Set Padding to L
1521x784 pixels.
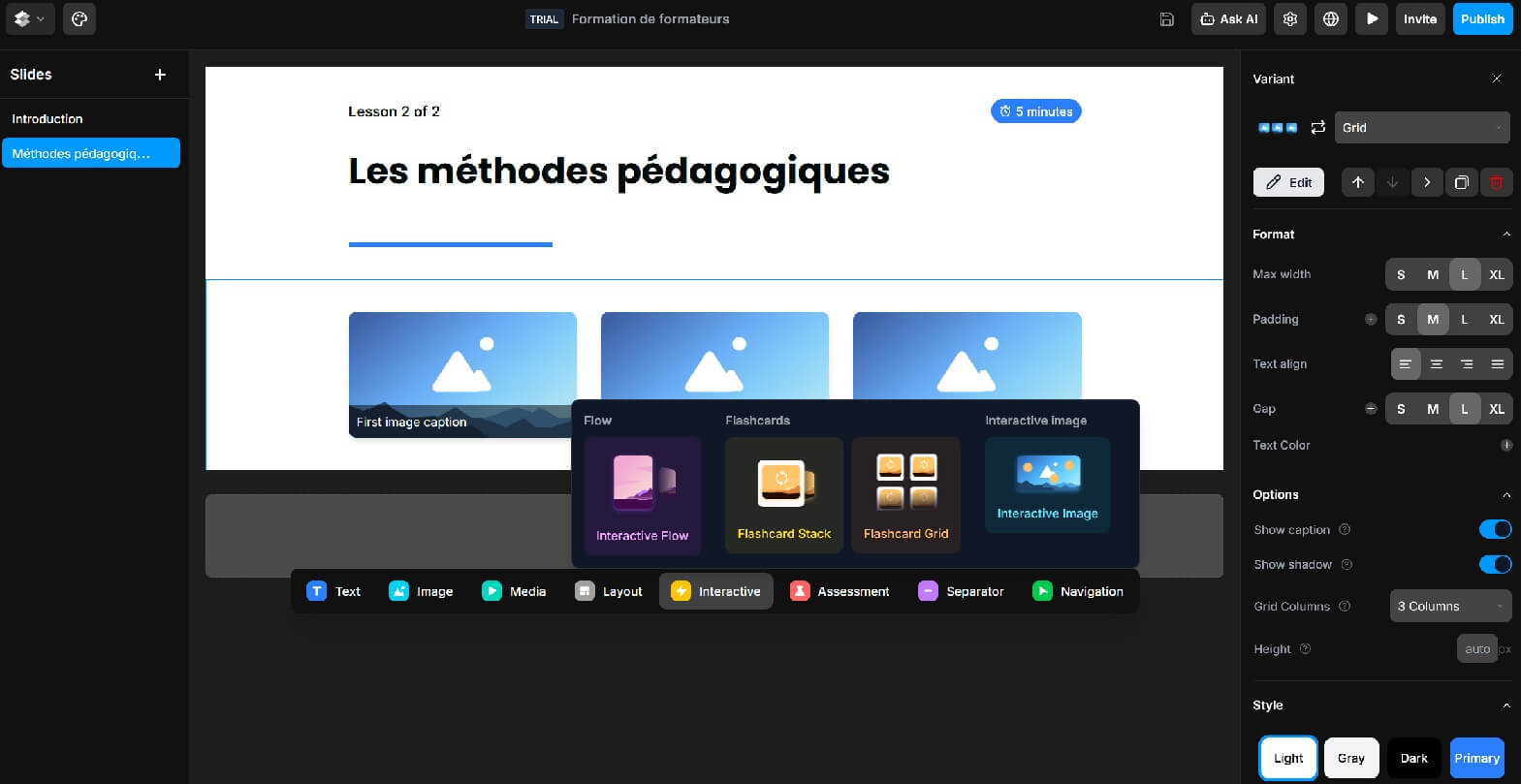tap(1465, 319)
